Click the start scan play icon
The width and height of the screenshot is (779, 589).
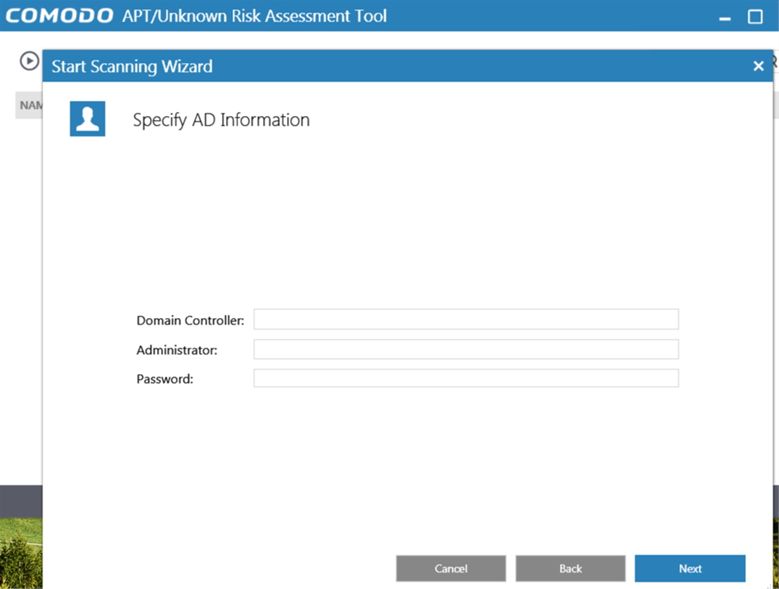point(29,61)
